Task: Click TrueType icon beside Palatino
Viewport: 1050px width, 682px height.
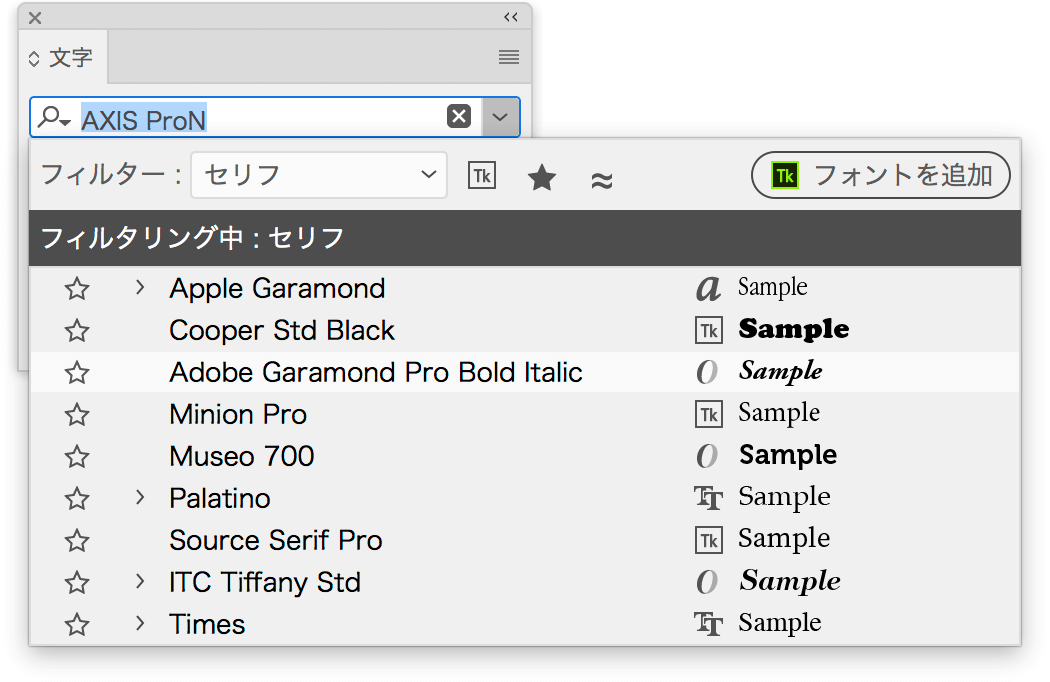Action: pos(708,498)
